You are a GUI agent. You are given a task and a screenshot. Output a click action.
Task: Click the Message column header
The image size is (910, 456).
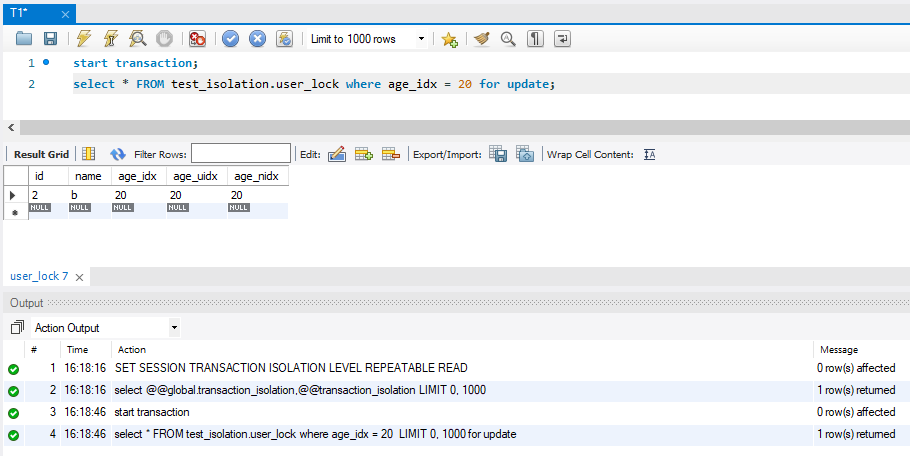coord(839,349)
